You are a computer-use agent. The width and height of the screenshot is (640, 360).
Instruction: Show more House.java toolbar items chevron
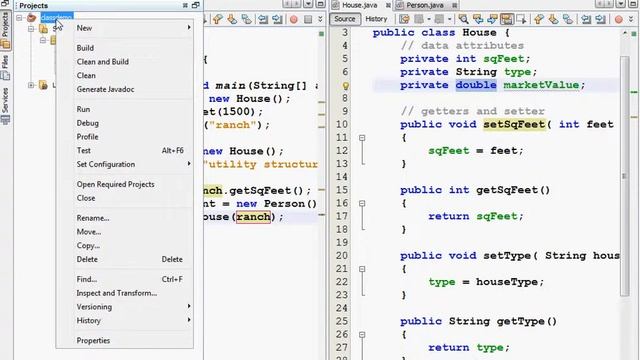[631, 19]
